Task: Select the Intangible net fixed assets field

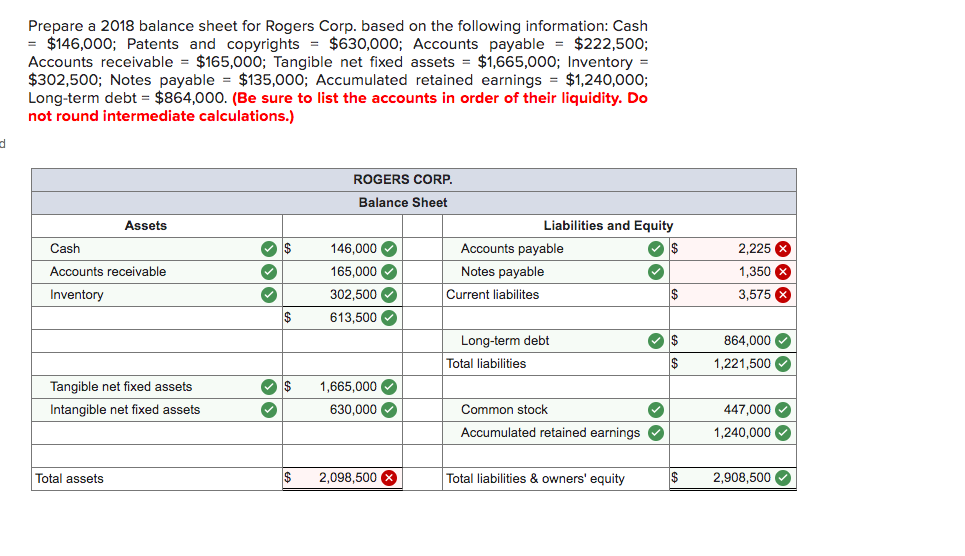Action: 157,409
